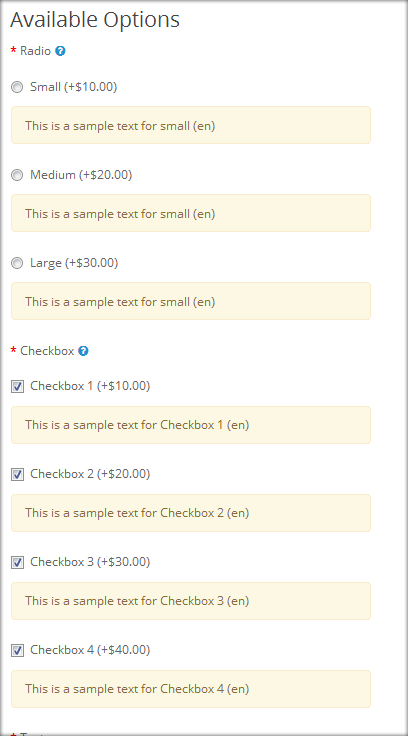The width and height of the screenshot is (408, 736).
Task: Select the Small (+$10.00) radio option
Action: click(x=17, y=87)
